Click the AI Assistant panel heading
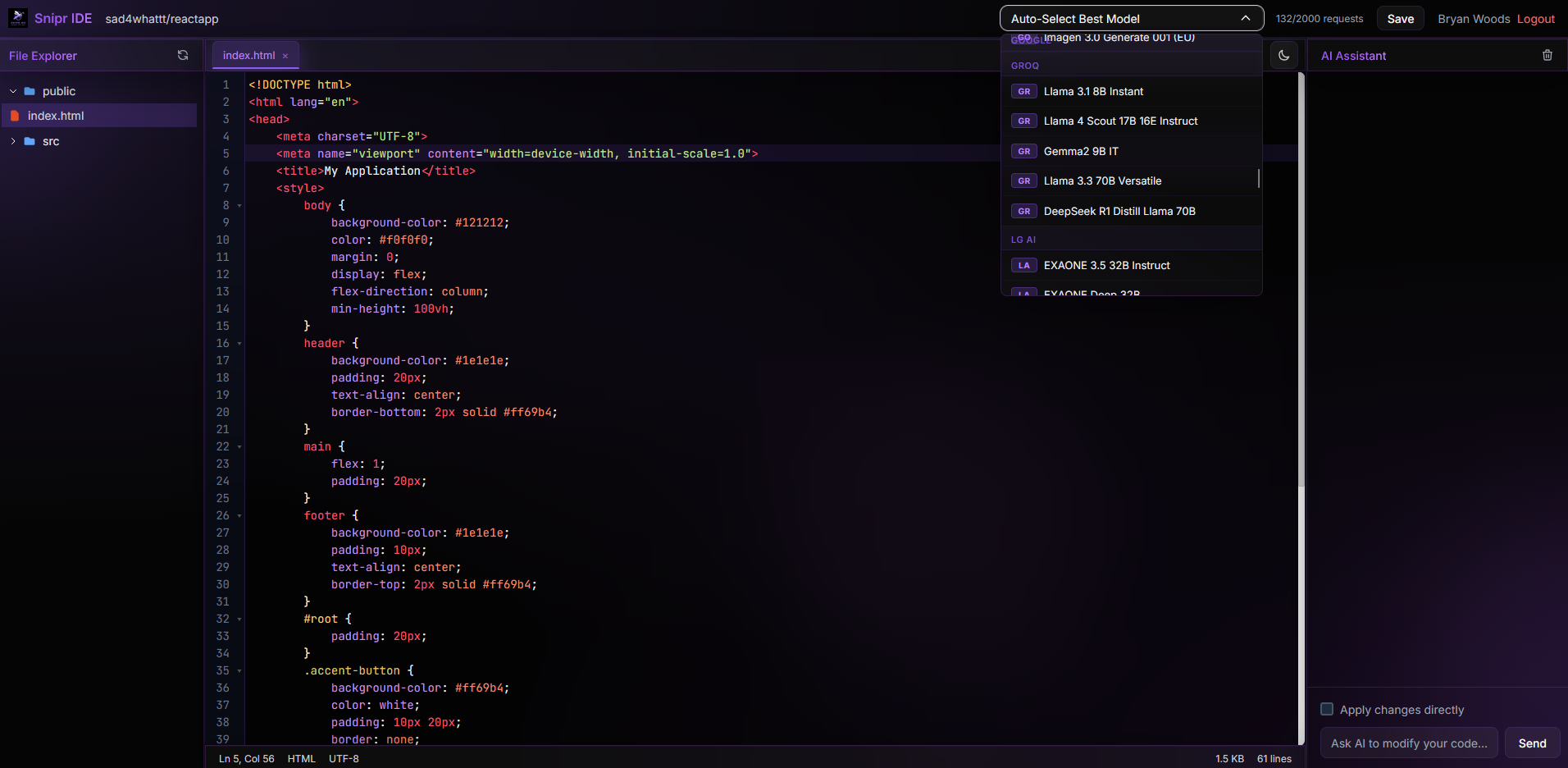Screen dimensions: 1568x768 coord(1353,56)
